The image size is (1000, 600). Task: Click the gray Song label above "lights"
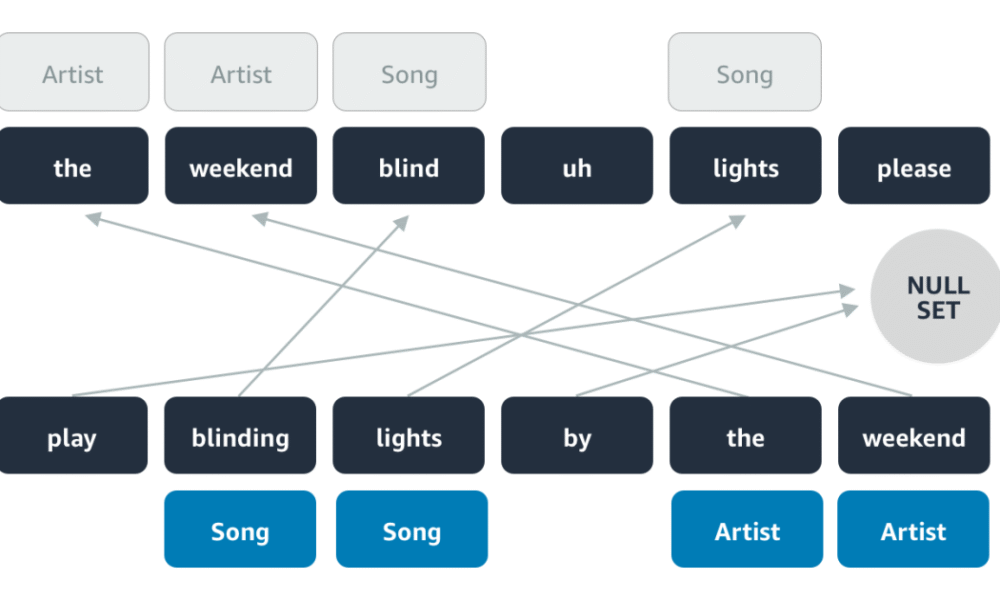[x=745, y=72]
